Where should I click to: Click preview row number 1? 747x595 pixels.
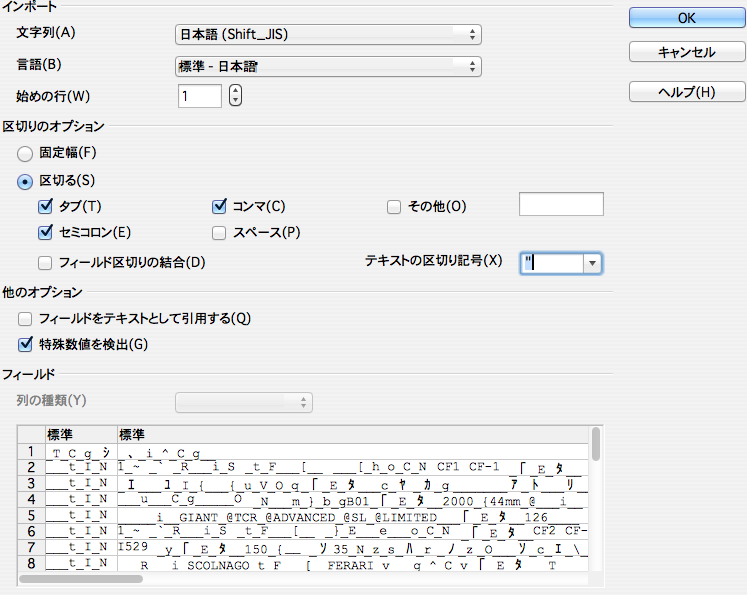click(31, 451)
